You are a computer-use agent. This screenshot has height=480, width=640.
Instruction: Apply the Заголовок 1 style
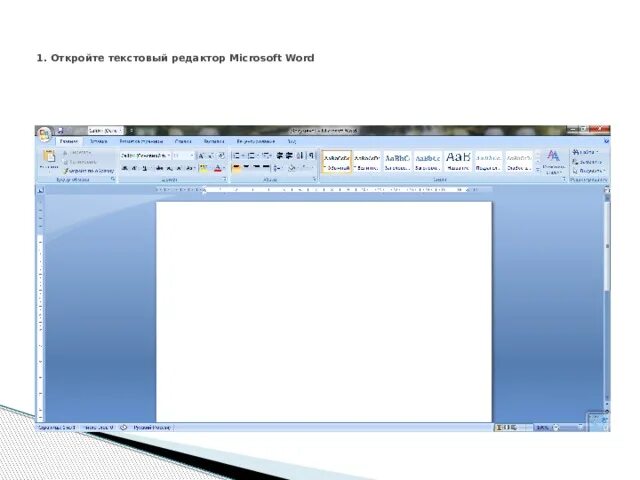coord(397,162)
